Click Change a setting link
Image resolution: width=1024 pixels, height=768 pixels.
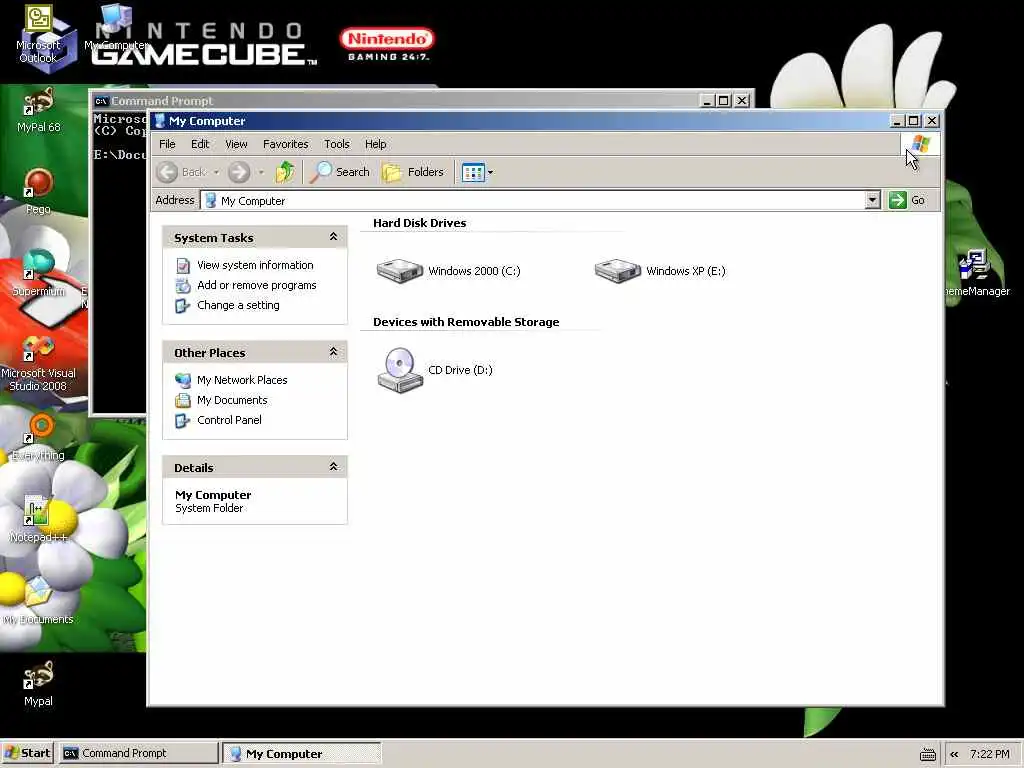(238, 305)
